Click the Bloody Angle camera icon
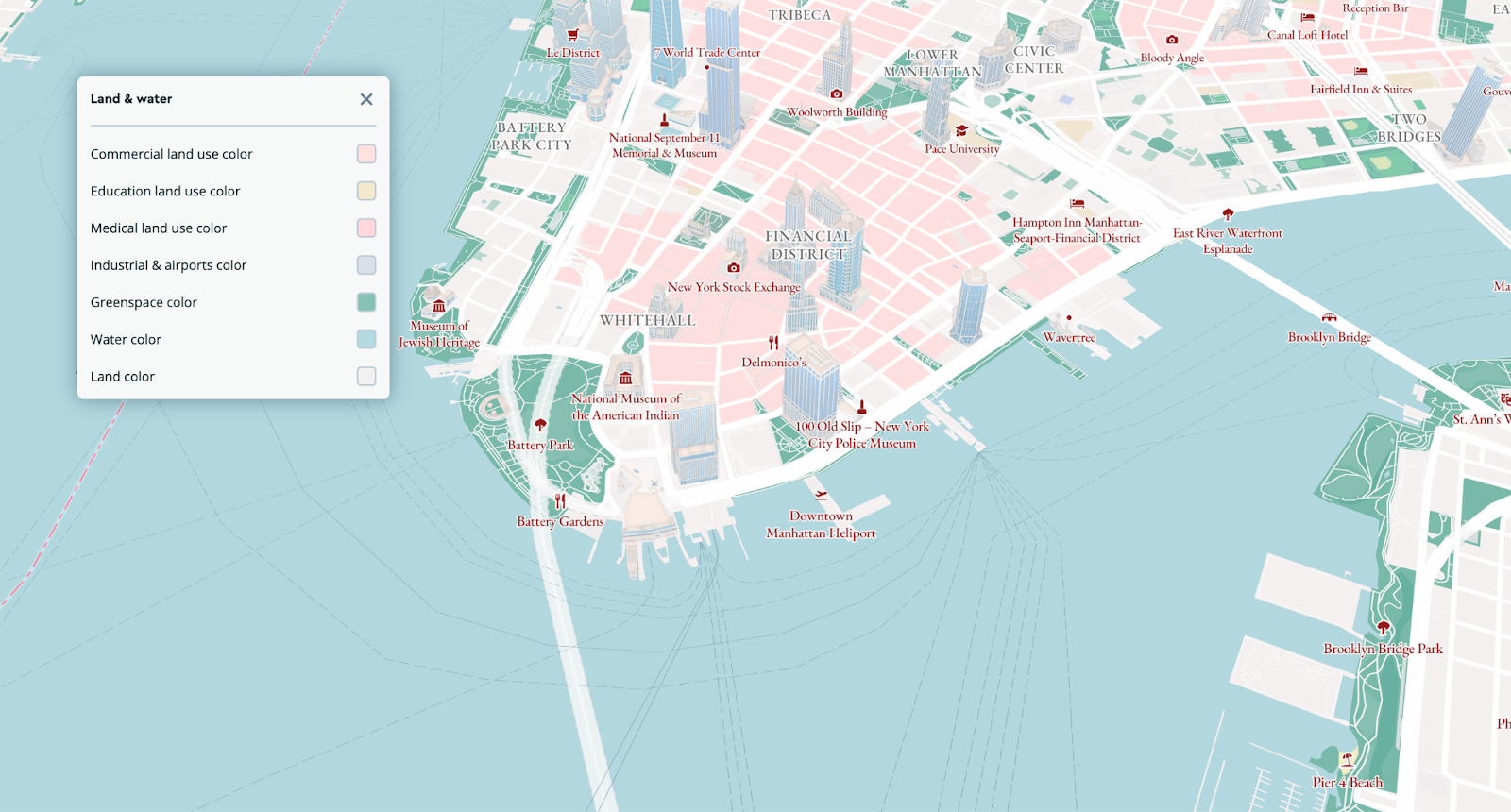The image size is (1511, 812). click(x=1172, y=40)
